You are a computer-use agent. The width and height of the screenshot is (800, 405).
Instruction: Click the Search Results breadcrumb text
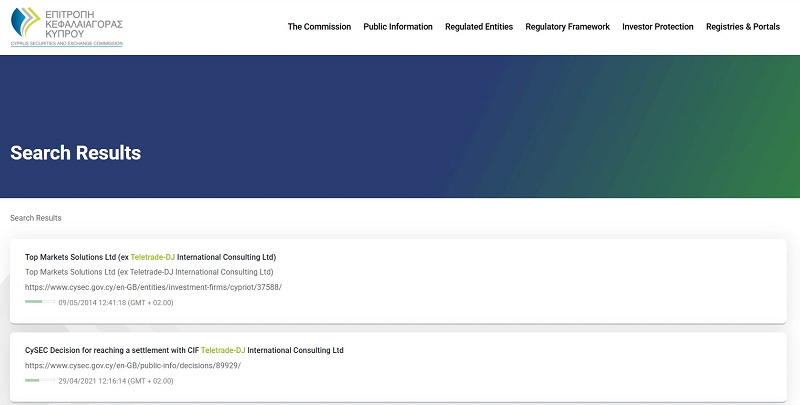tap(36, 218)
